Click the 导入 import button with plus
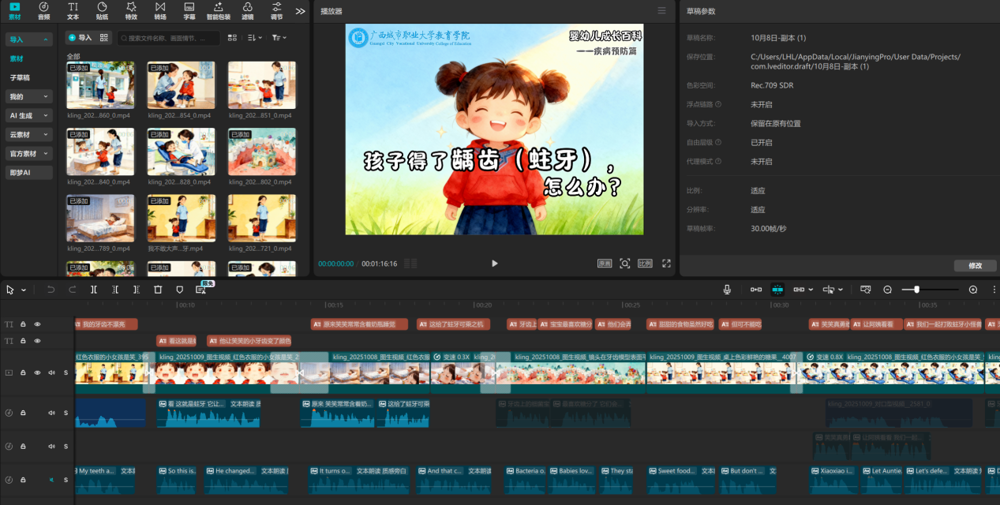This screenshot has height=505, width=1000. pyautogui.click(x=80, y=38)
